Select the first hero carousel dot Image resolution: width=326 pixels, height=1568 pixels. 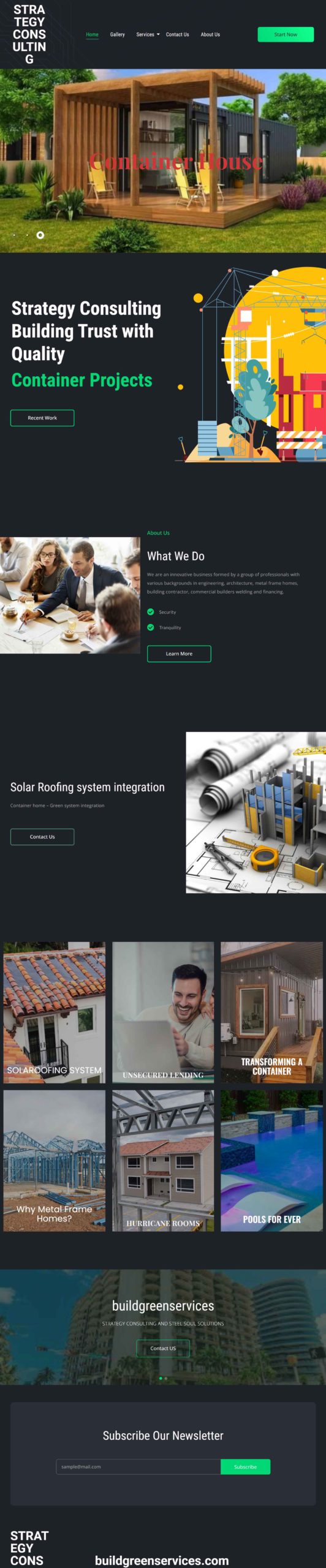coord(14,235)
